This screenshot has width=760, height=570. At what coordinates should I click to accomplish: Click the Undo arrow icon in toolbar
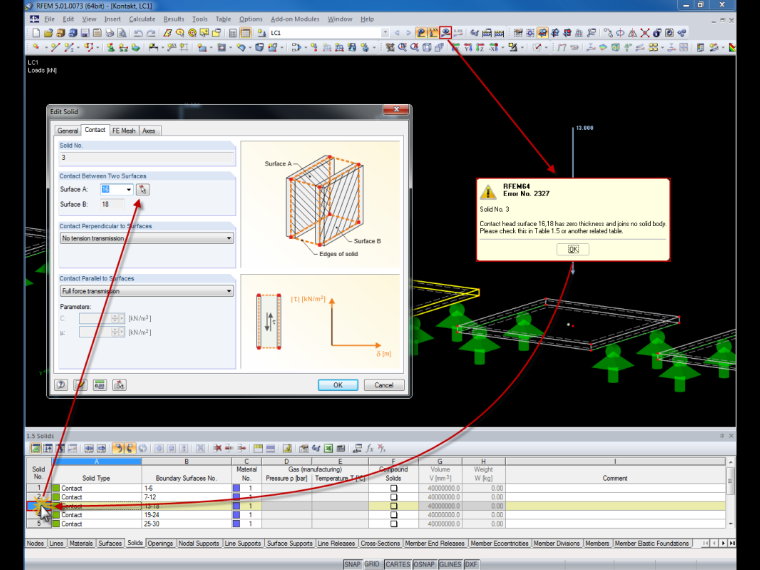pos(138,33)
